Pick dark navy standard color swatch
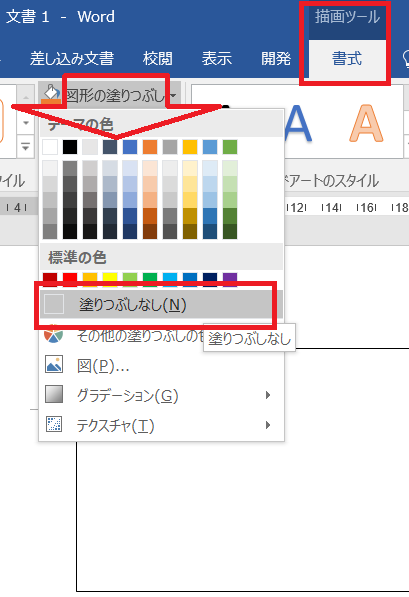Viewport: 409px width, 597px height. pos(210,279)
